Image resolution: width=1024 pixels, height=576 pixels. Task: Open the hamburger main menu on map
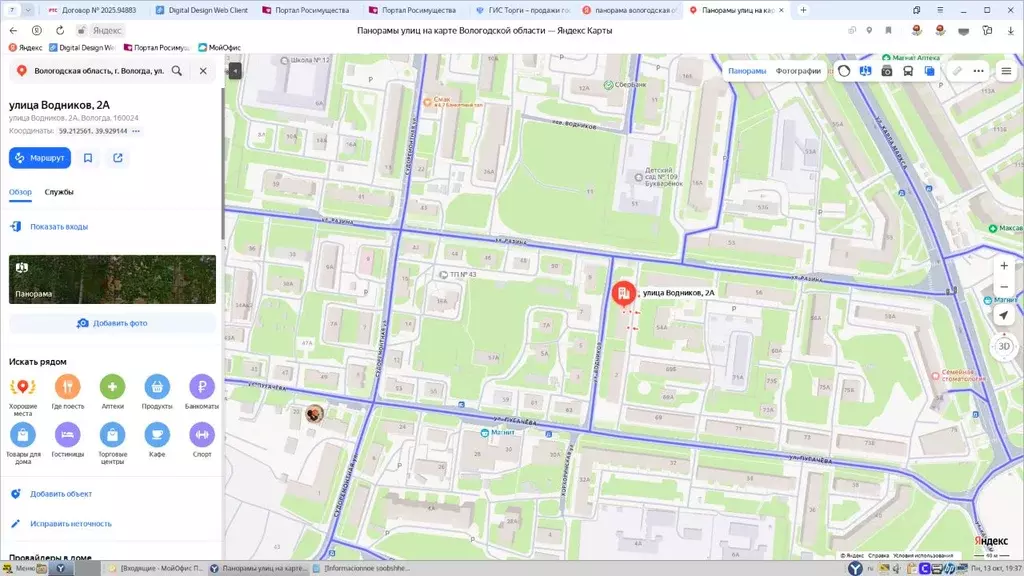coord(1006,71)
